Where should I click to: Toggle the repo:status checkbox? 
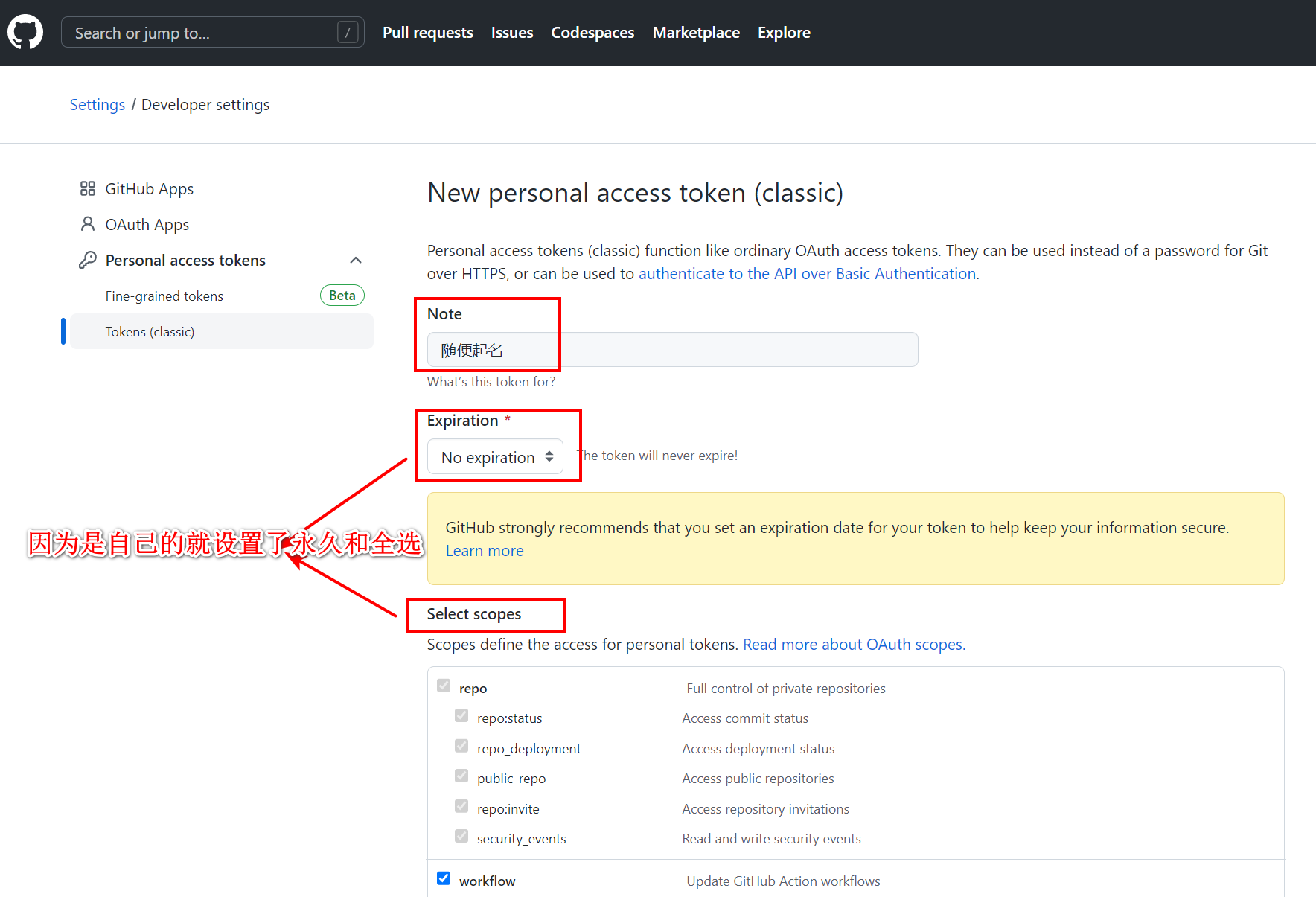[461, 716]
